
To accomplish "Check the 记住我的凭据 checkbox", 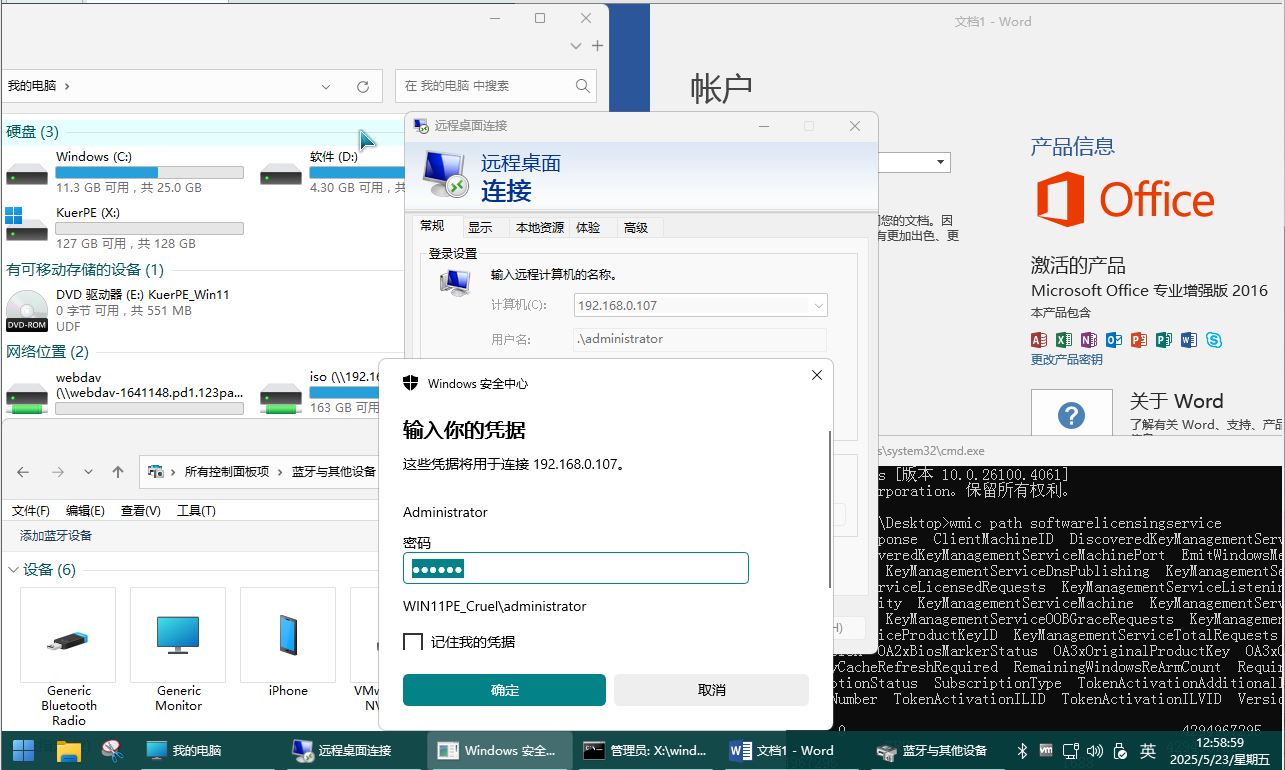I will 413,642.
